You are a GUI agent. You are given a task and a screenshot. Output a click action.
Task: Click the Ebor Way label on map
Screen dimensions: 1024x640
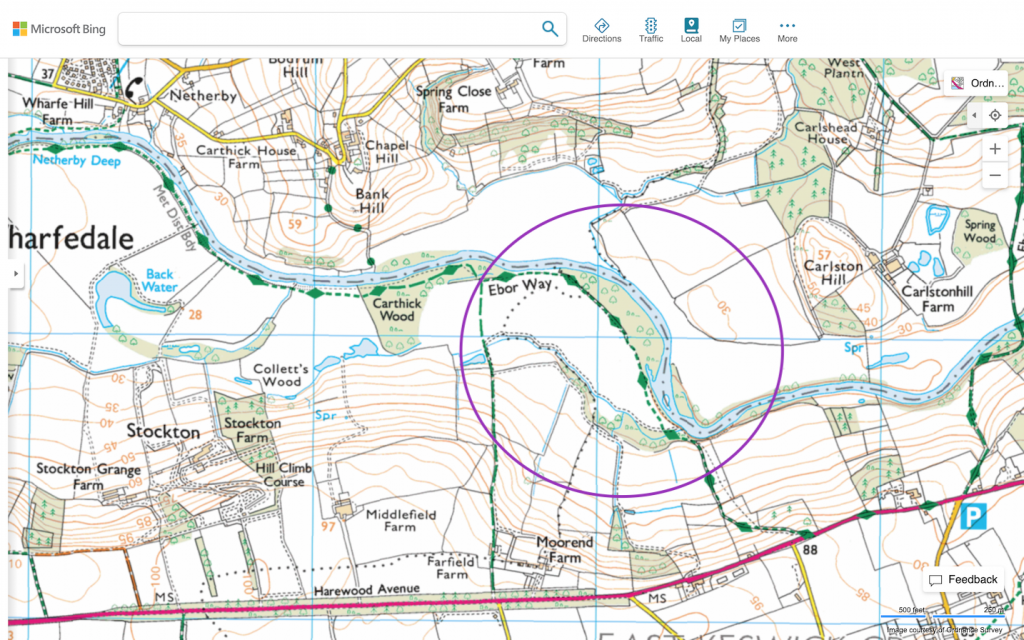(519, 287)
